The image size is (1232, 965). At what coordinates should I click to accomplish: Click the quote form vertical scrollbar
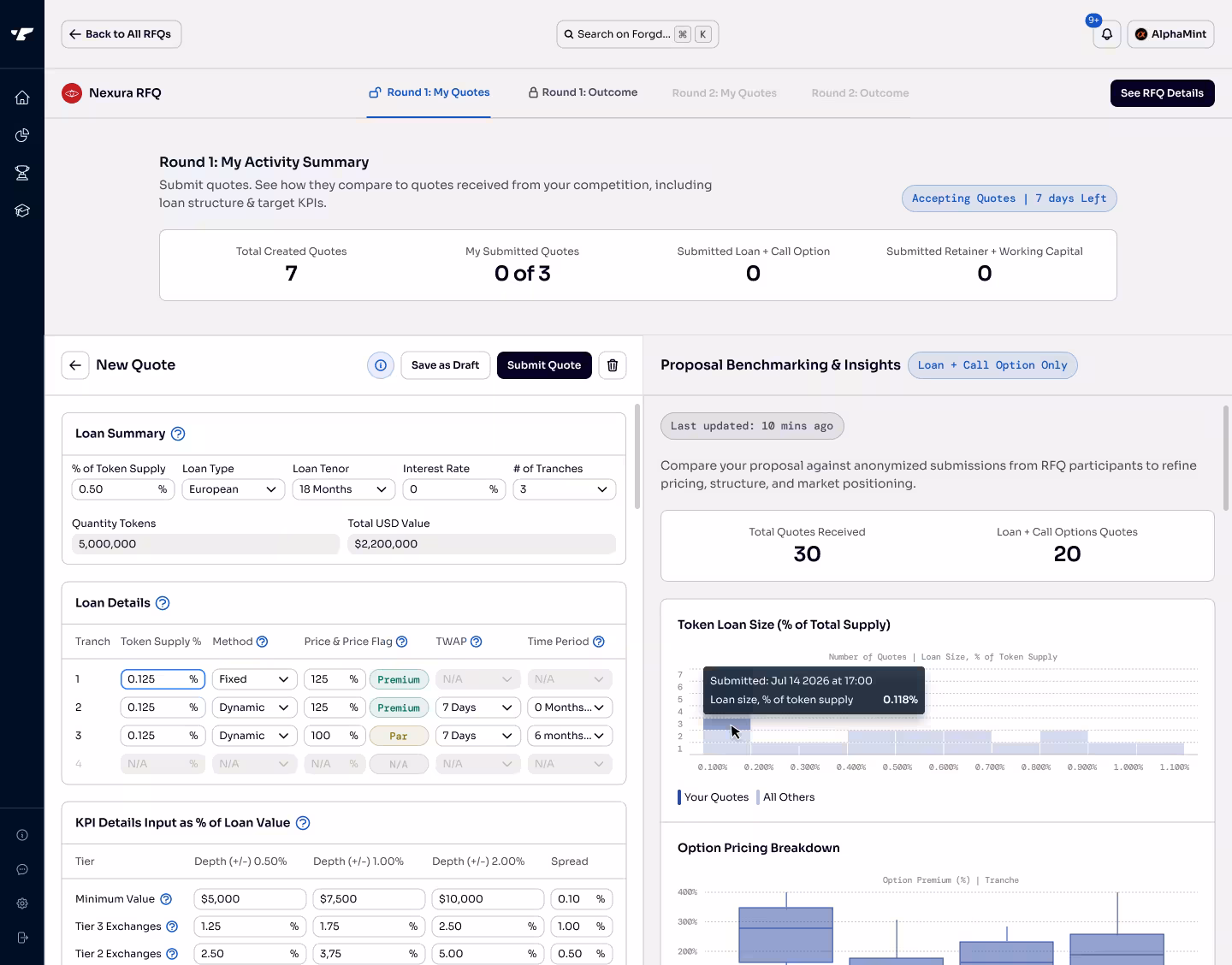[637, 456]
